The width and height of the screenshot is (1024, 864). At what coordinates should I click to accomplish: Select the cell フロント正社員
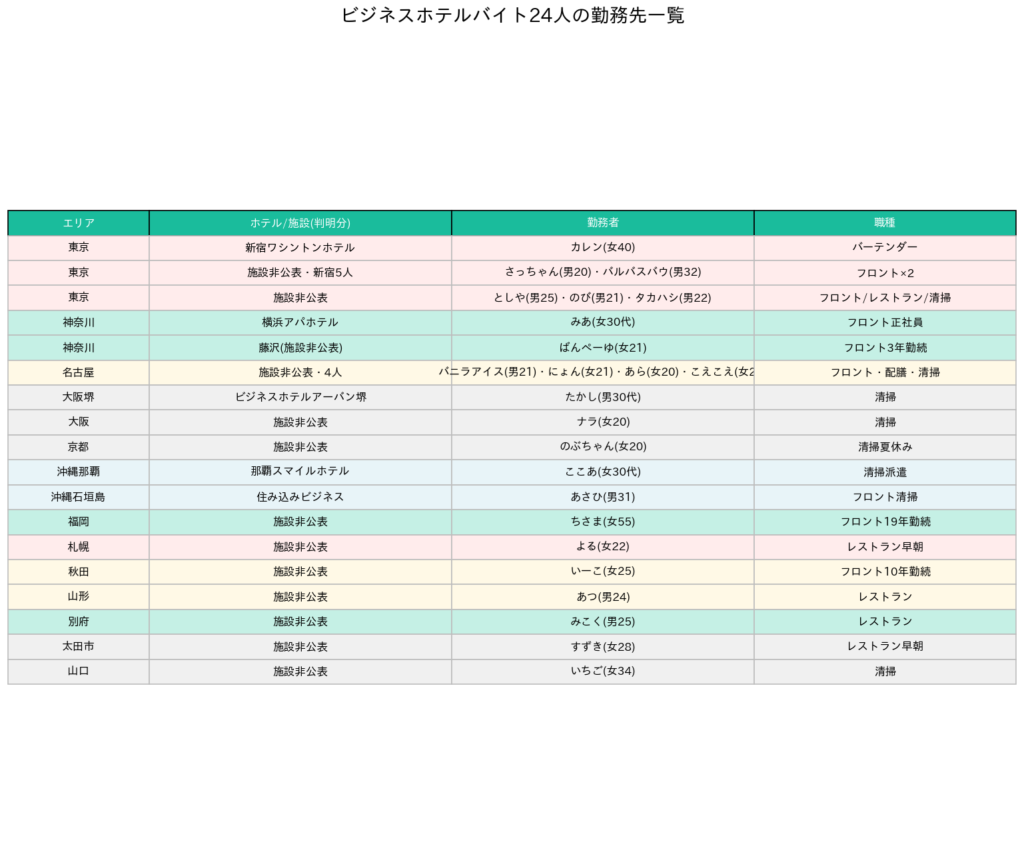[885, 323]
